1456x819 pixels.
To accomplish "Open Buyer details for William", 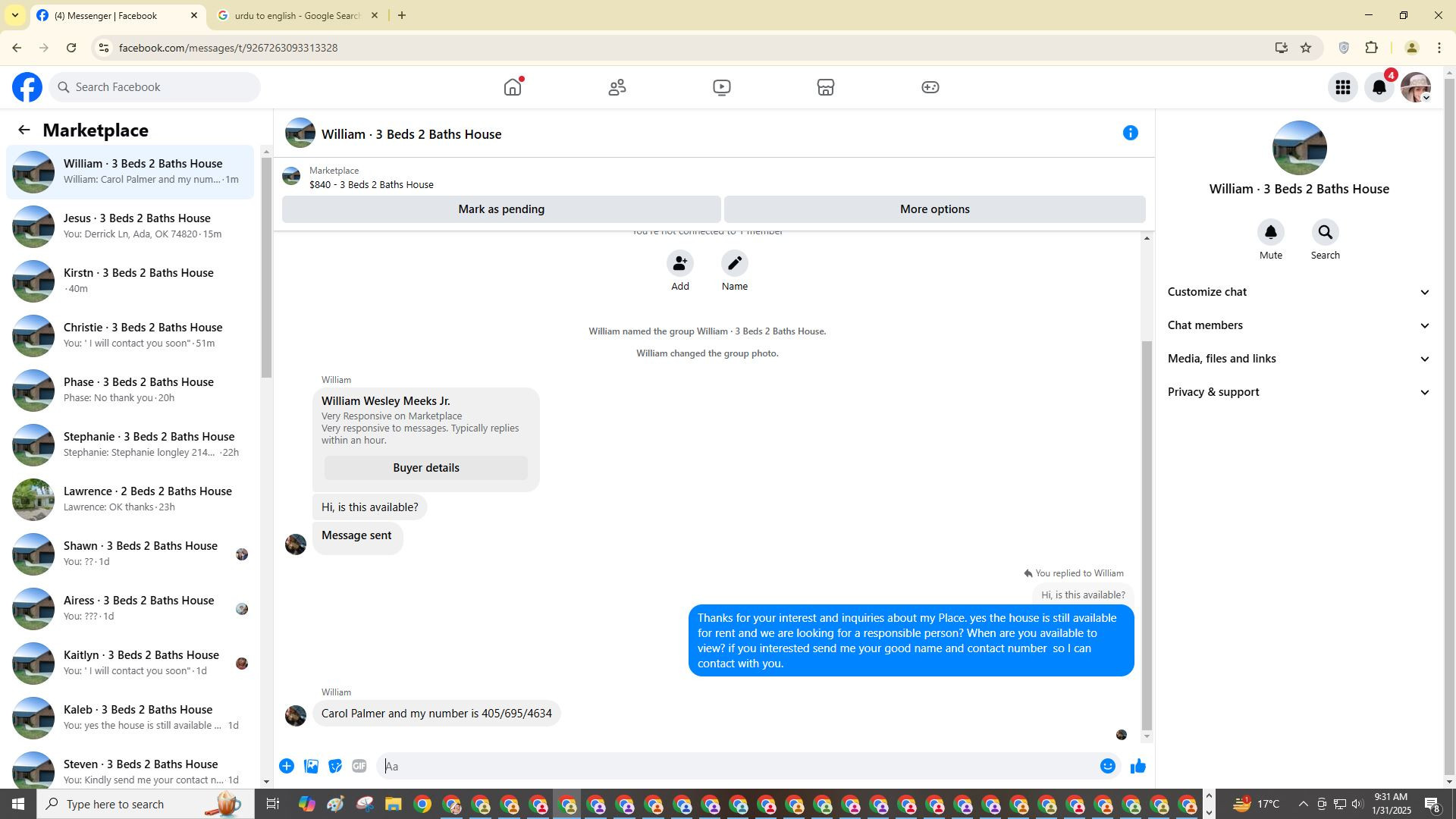I will [x=426, y=468].
